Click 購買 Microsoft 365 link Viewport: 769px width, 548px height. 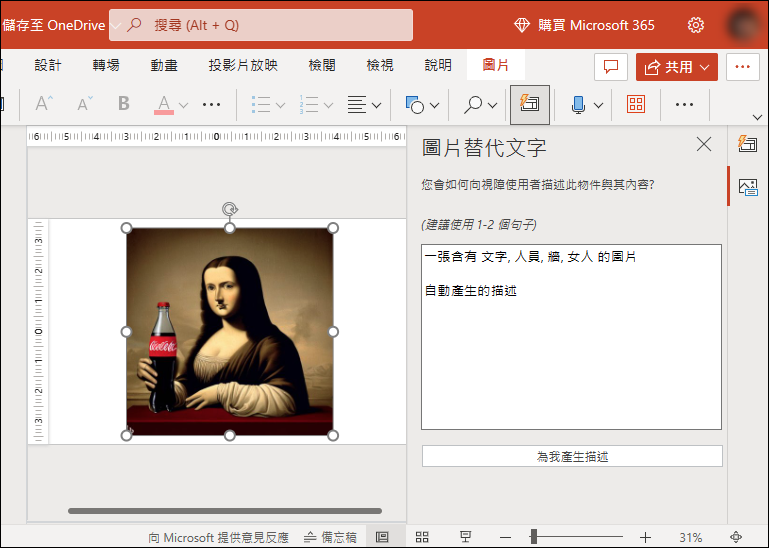584,25
